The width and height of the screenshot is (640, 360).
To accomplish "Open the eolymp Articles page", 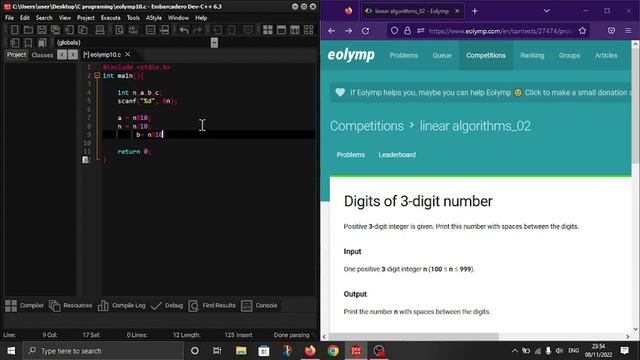I will 606,55.
